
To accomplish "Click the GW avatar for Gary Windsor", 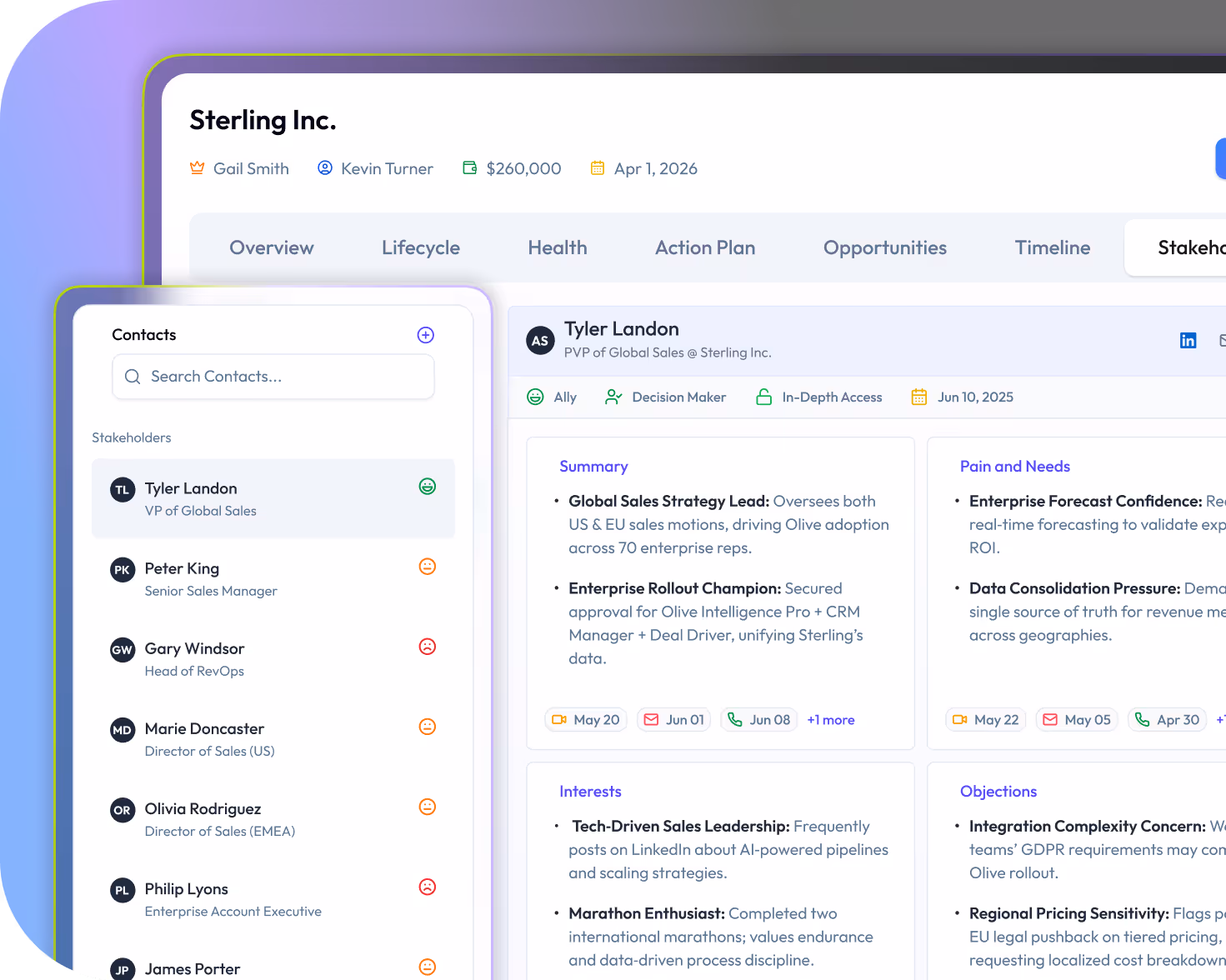I will click(x=123, y=650).
